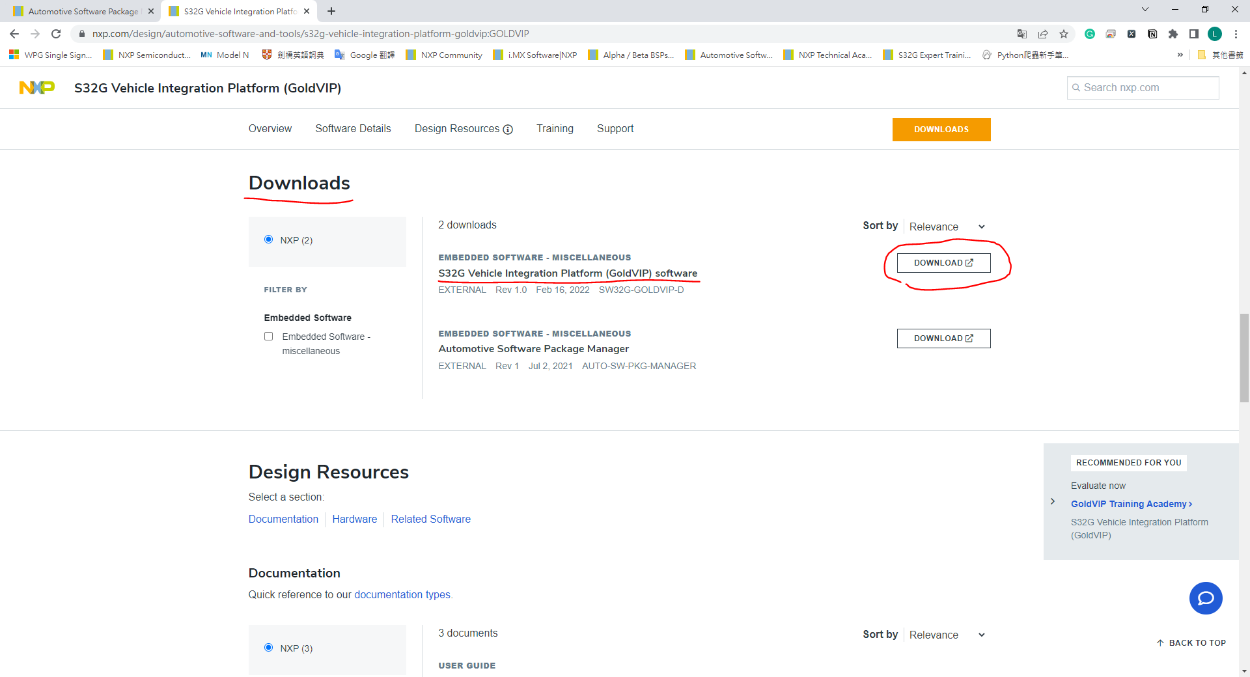This screenshot has width=1250, height=677.
Task: Open the Documentation Sort by Relevance dropdown
Action: (946, 635)
